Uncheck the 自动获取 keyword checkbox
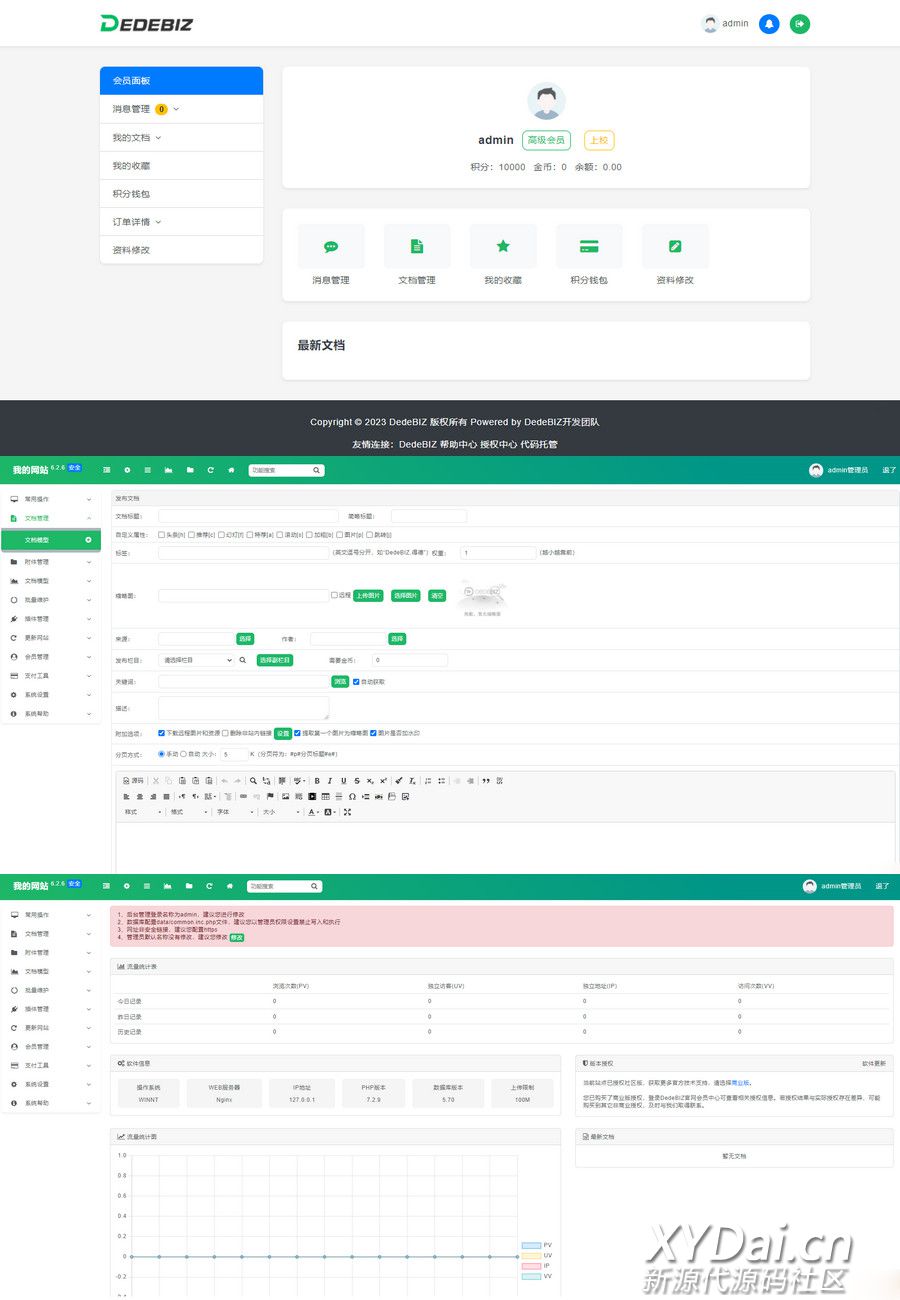This screenshot has width=900, height=1300. click(356, 682)
